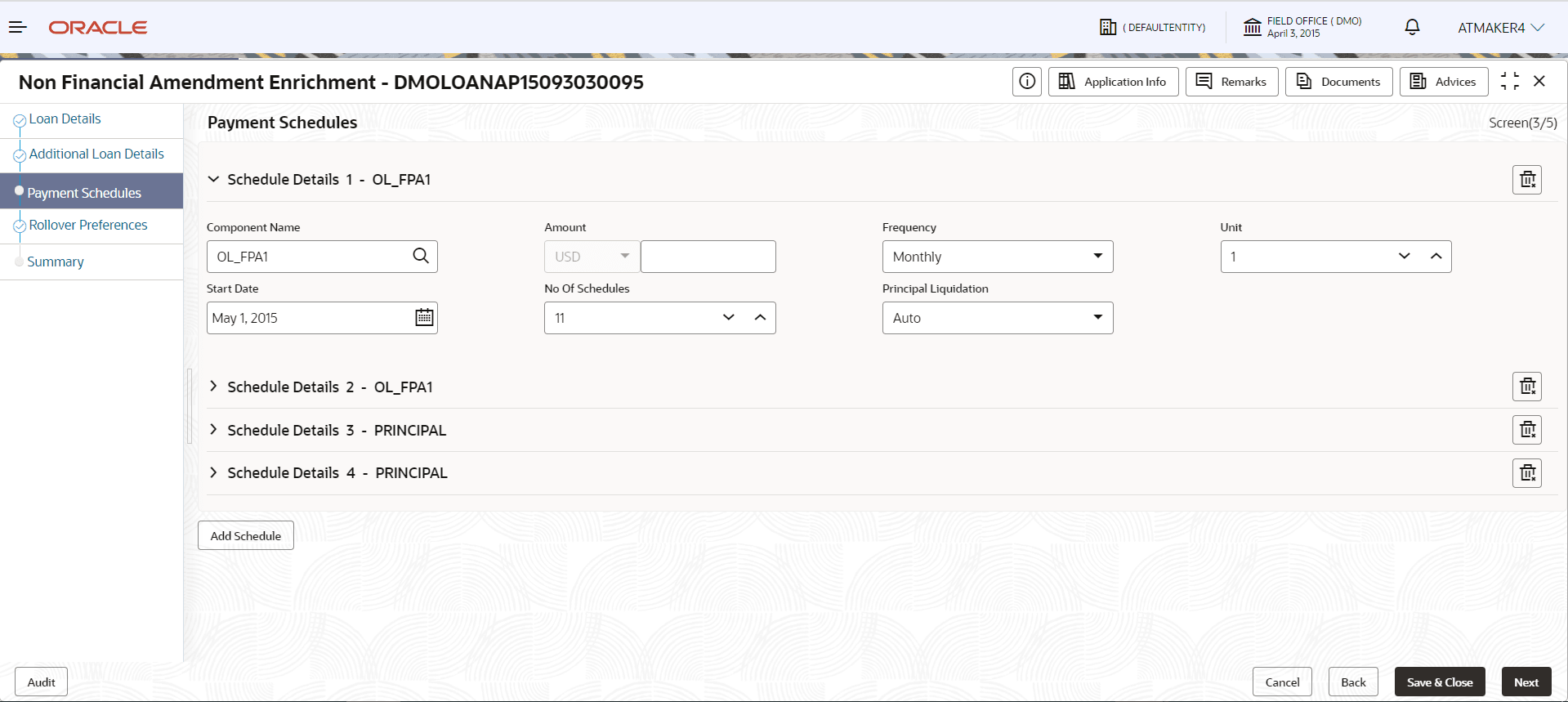Increase No Of Schedules value
The width and height of the screenshot is (1568, 702).
click(760, 318)
